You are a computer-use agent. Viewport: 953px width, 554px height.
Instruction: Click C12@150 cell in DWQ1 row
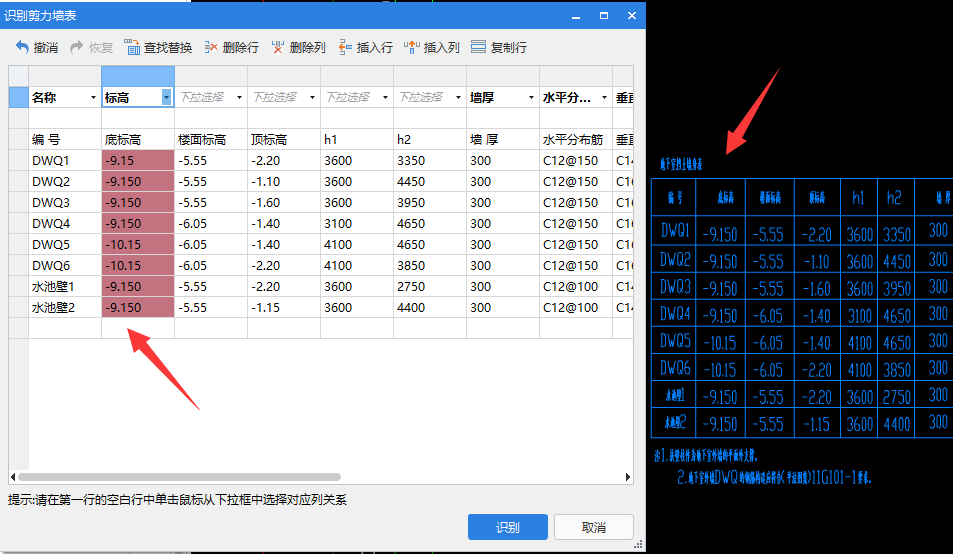coord(576,160)
